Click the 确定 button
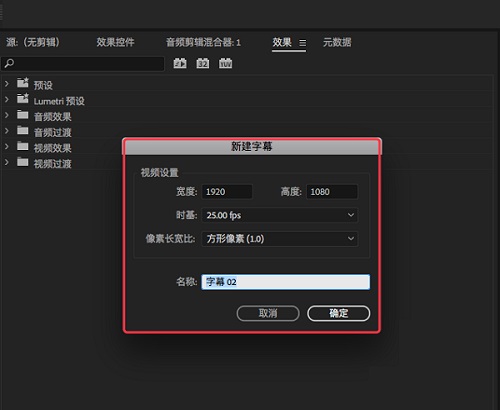 coord(338,313)
